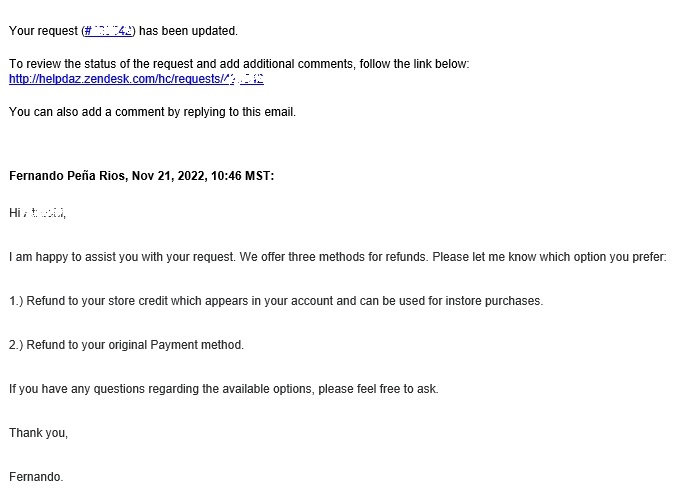This screenshot has height=501, width=675.
Task: Click the "Hi" greeting word
Action: (x=14, y=213)
